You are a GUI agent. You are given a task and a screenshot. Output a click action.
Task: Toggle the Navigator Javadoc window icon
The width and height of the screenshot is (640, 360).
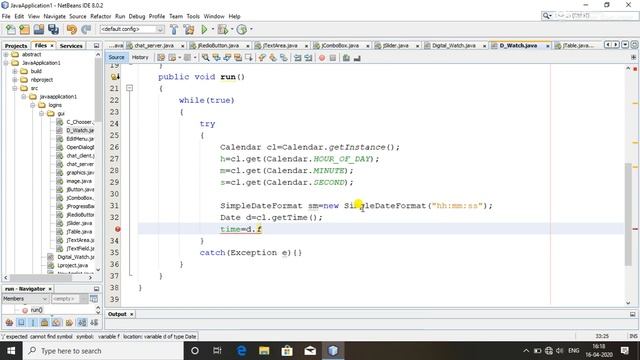pos(94,299)
